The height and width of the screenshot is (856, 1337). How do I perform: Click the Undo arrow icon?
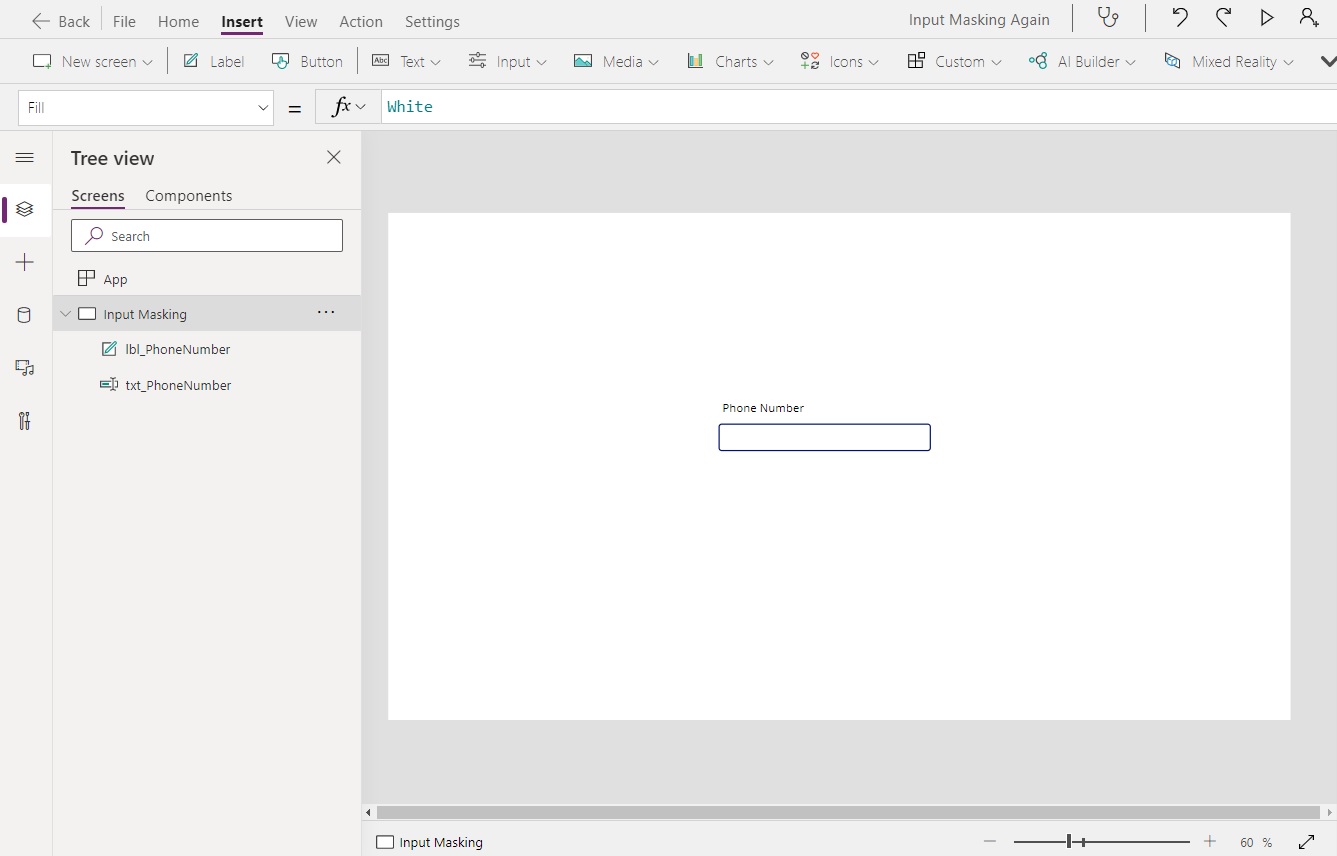pos(1180,18)
